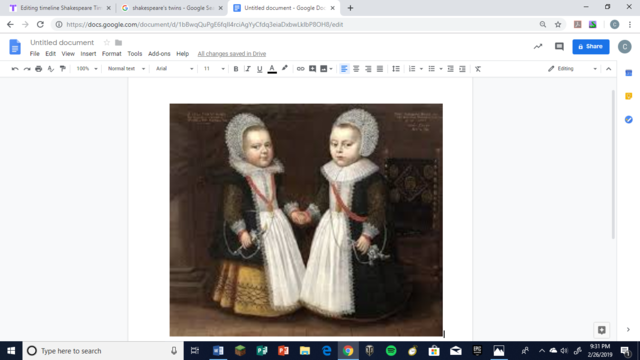This screenshot has height=360, width=640.
Task: Print the document using printer icon
Action: [x=39, y=69]
